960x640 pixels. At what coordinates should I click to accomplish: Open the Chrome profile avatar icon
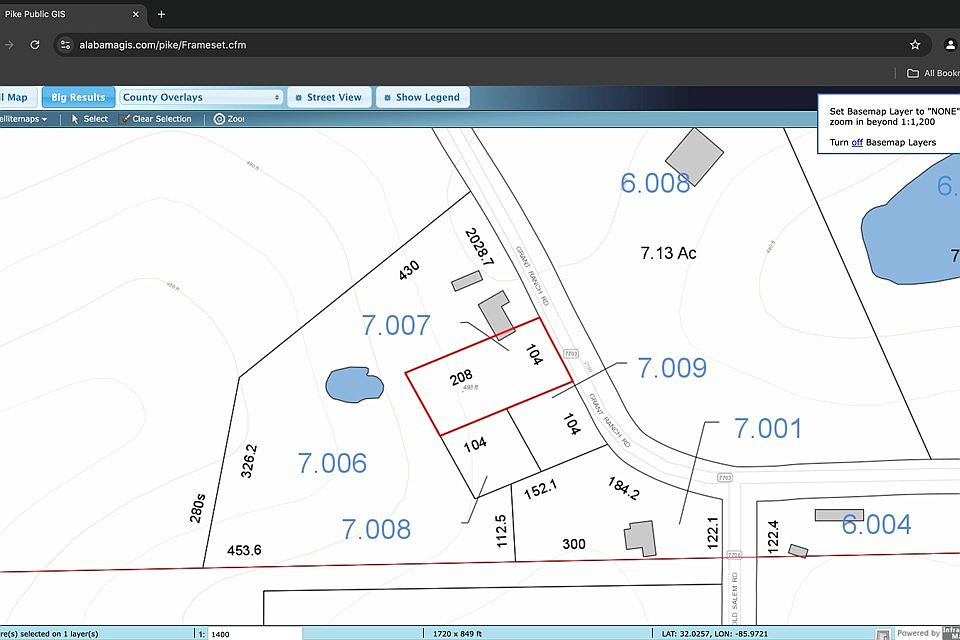pyautogui.click(x=950, y=45)
